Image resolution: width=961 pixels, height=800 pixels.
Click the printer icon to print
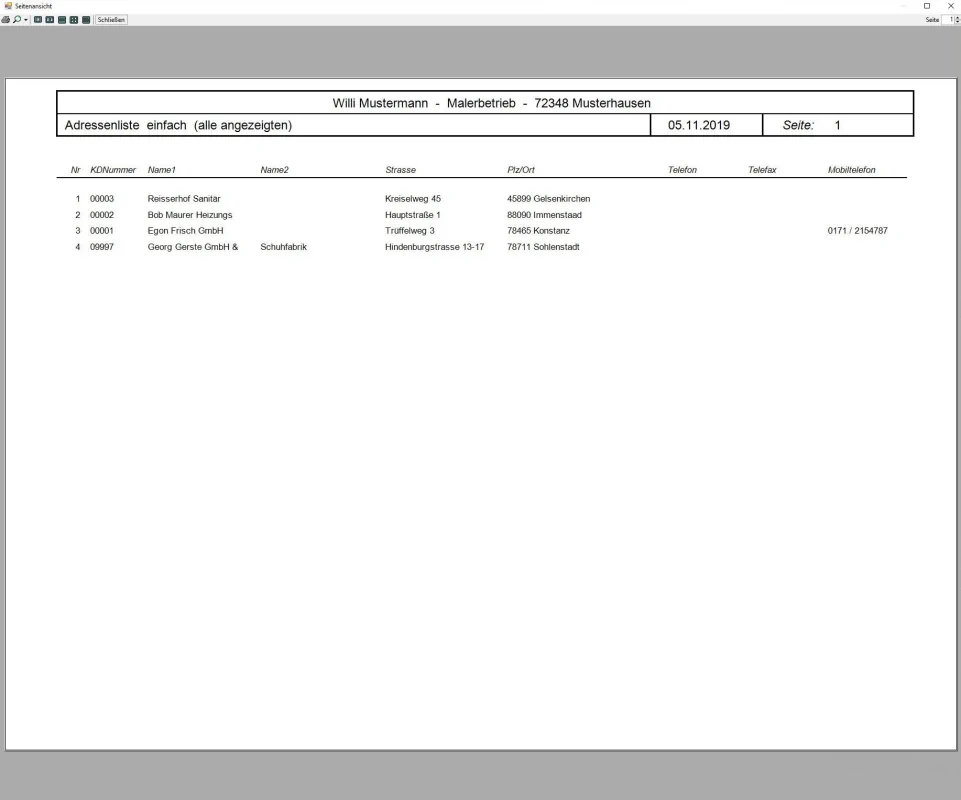[6, 20]
